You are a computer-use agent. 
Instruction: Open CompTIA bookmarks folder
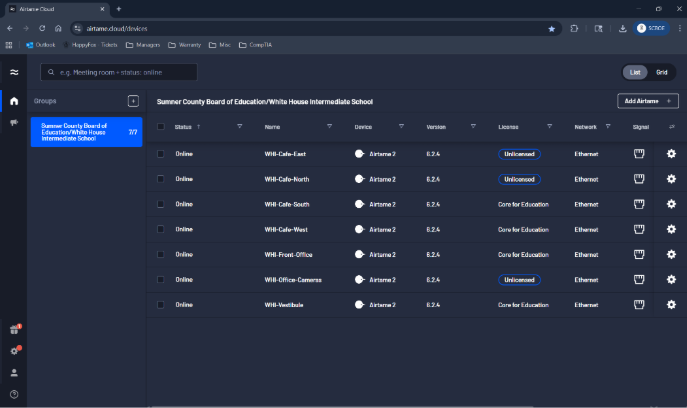(255, 45)
